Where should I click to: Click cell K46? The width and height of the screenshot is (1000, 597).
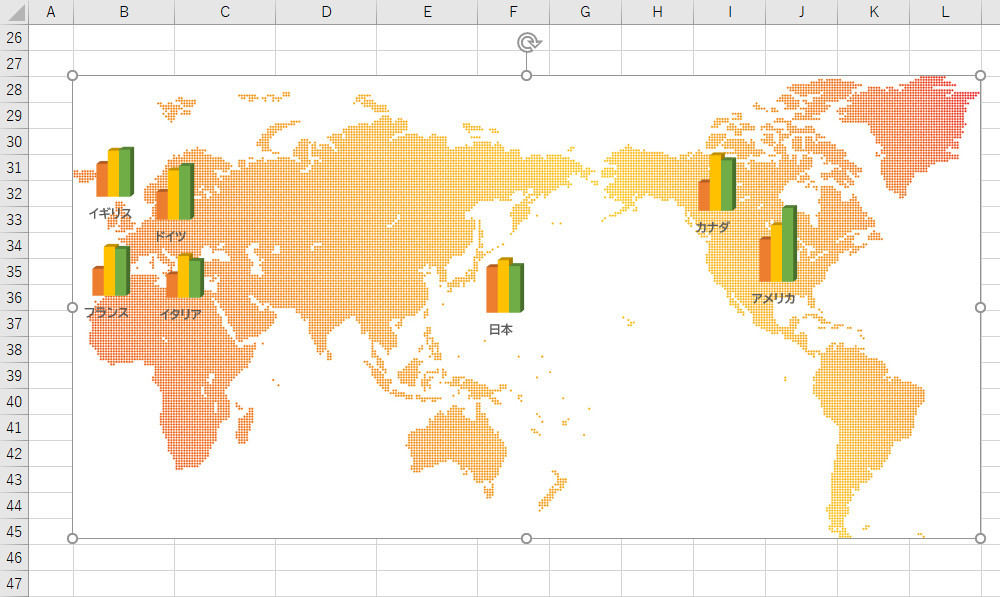pyautogui.click(x=874, y=557)
